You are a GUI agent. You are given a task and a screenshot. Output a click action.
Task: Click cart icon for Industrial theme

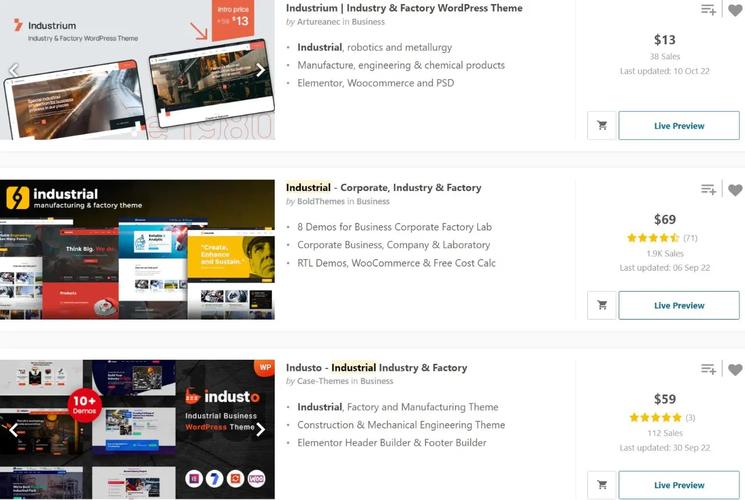coord(602,305)
